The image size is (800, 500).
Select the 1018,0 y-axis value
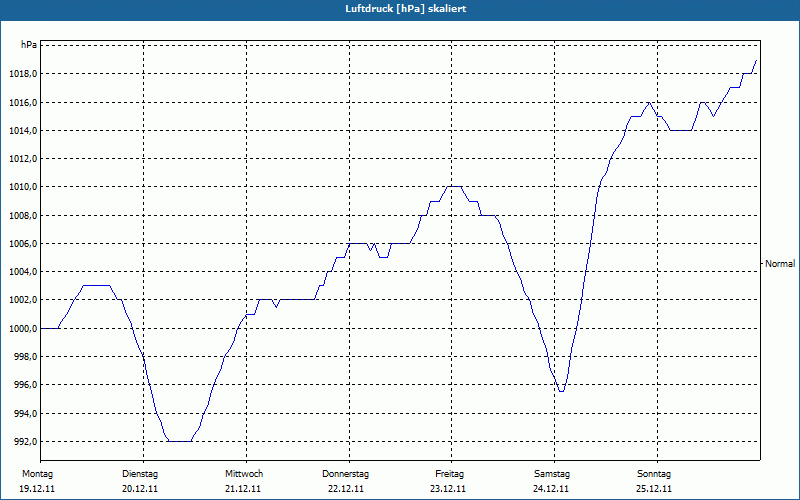point(23,74)
